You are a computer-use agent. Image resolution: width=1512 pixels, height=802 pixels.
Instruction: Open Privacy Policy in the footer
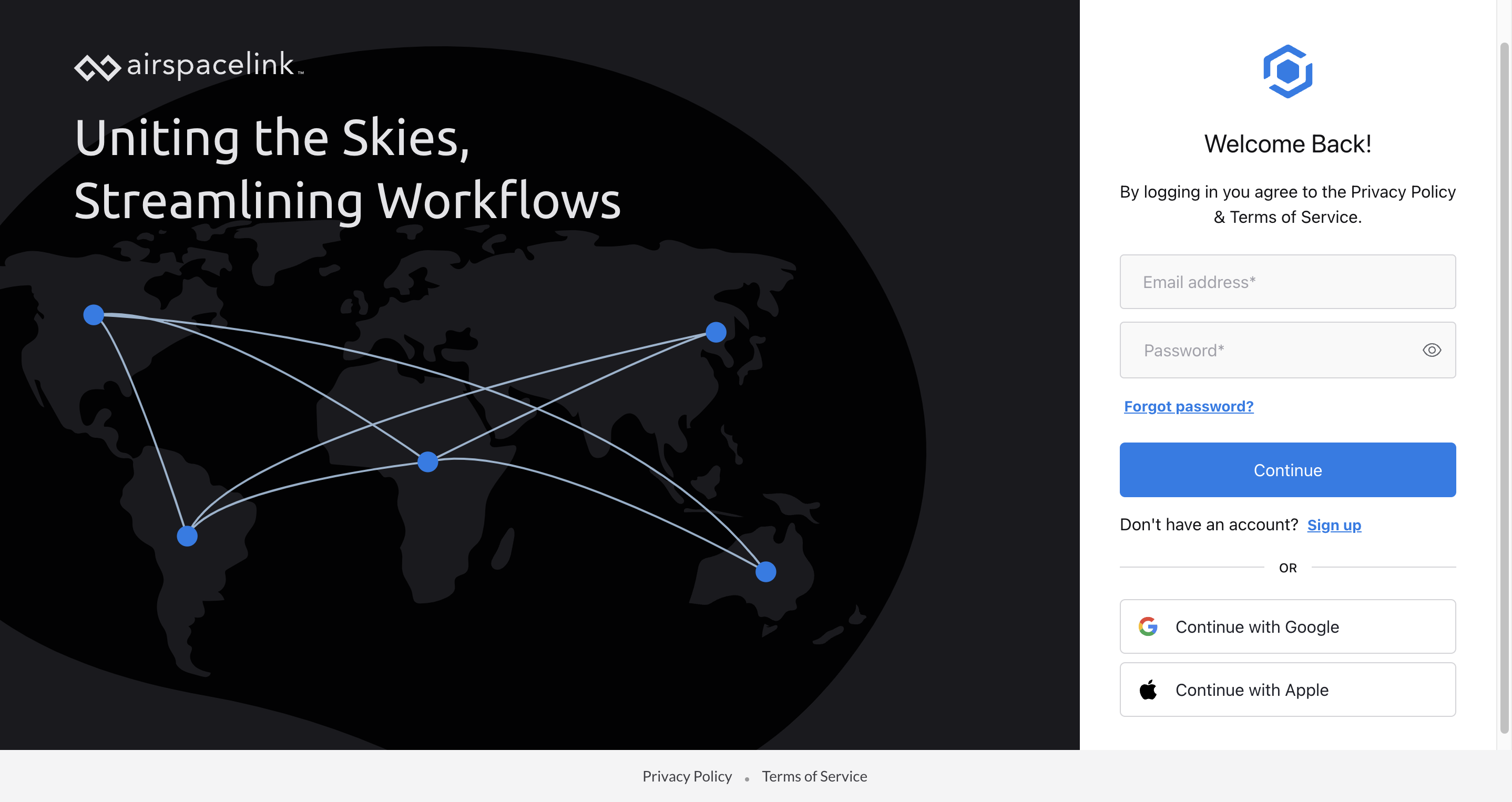[x=687, y=776]
